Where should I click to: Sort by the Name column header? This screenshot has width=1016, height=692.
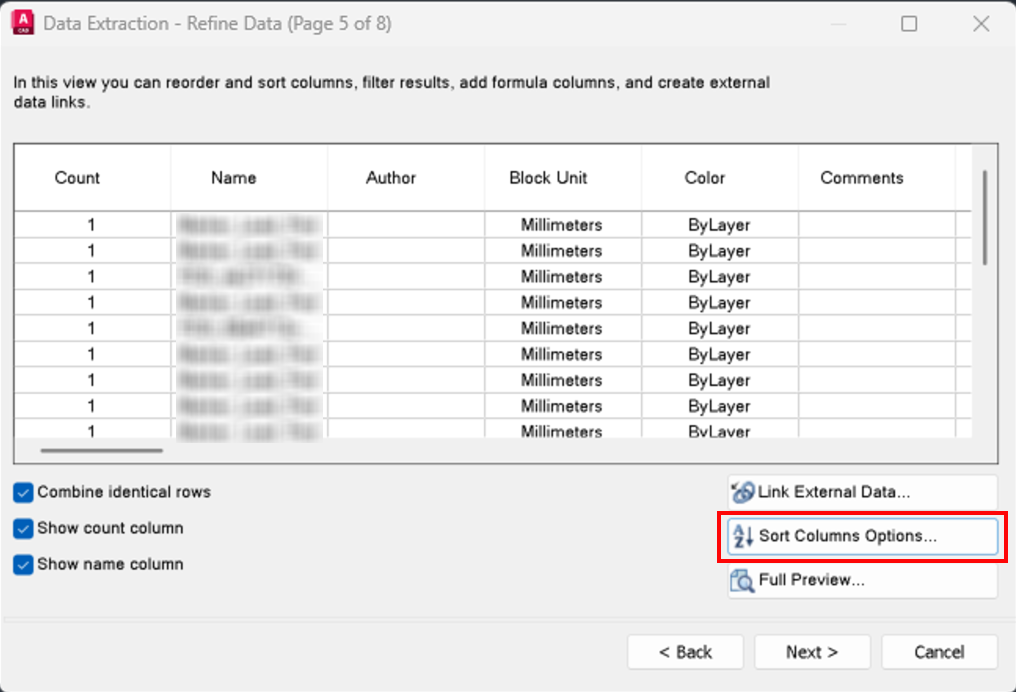point(233,178)
